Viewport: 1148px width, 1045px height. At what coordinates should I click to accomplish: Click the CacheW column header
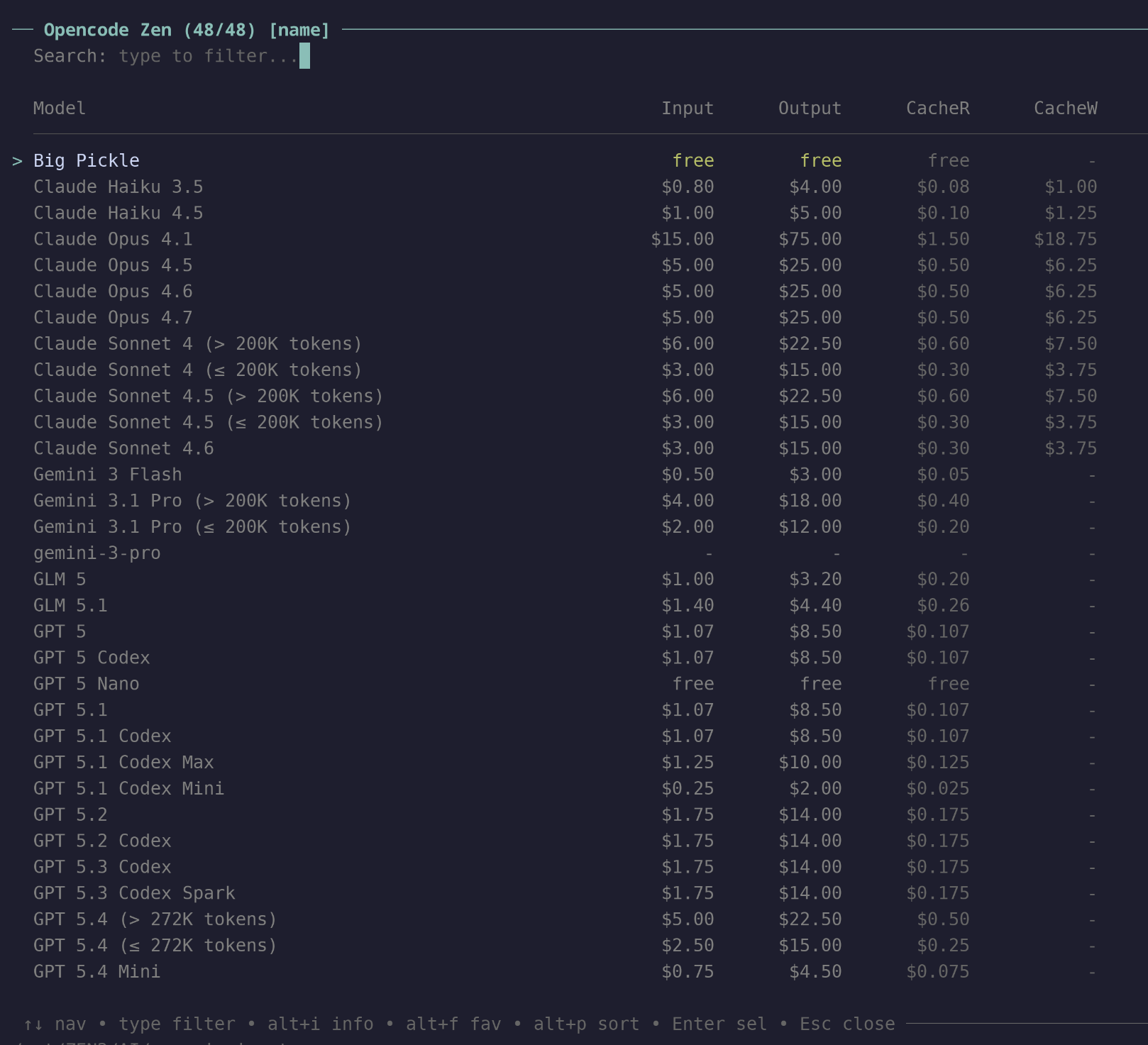click(x=1065, y=109)
